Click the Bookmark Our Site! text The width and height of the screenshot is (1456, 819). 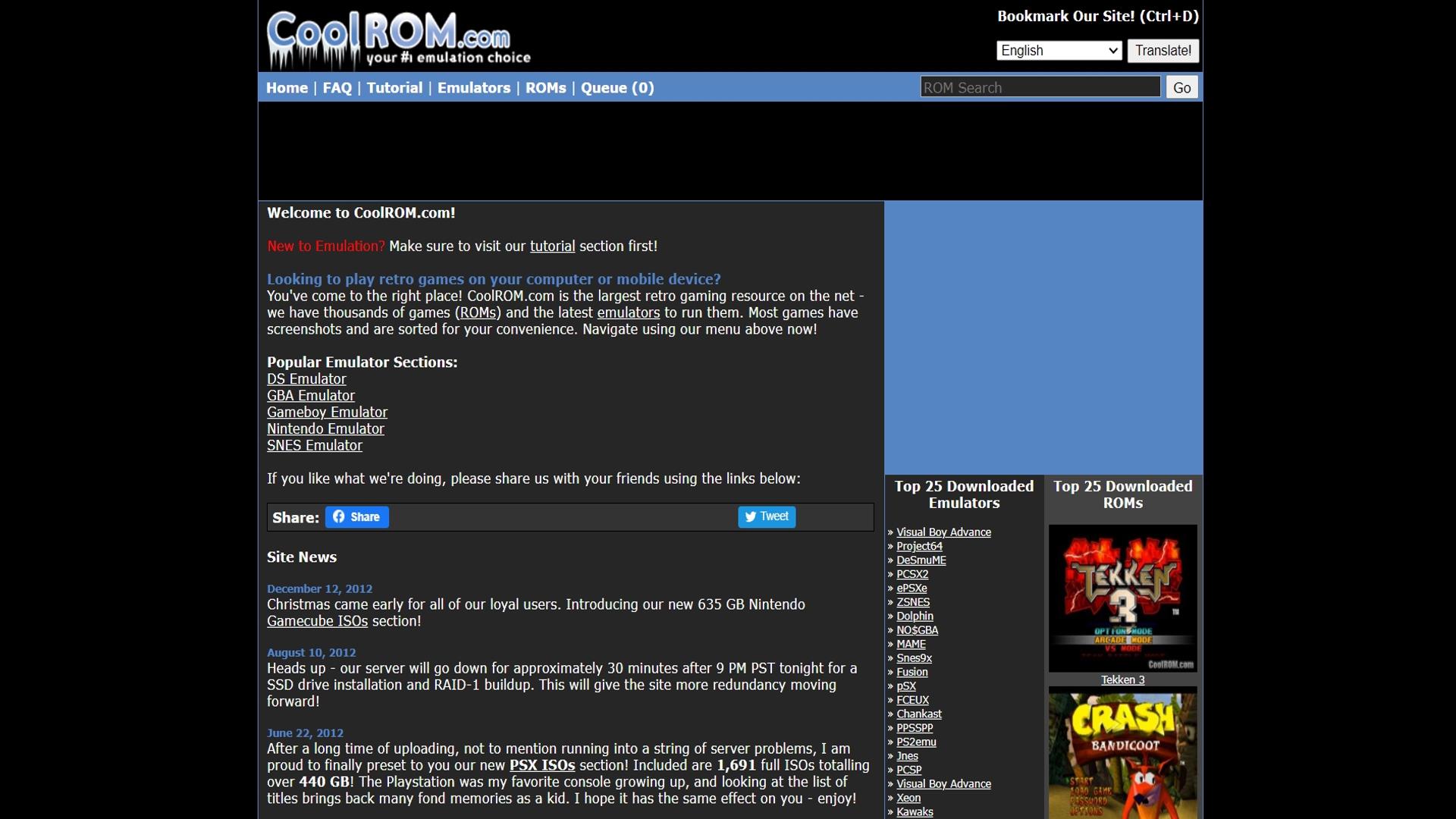[1097, 17]
